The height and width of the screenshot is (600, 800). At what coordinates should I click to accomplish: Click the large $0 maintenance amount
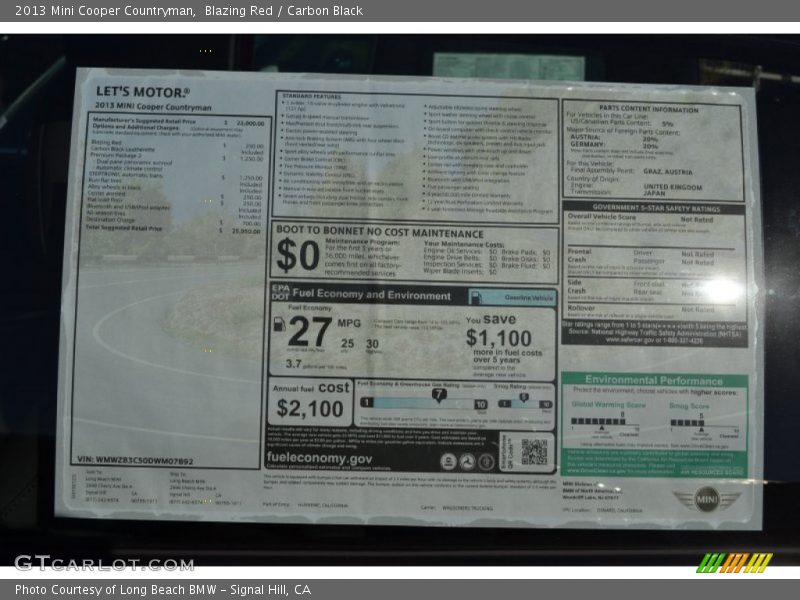point(298,255)
